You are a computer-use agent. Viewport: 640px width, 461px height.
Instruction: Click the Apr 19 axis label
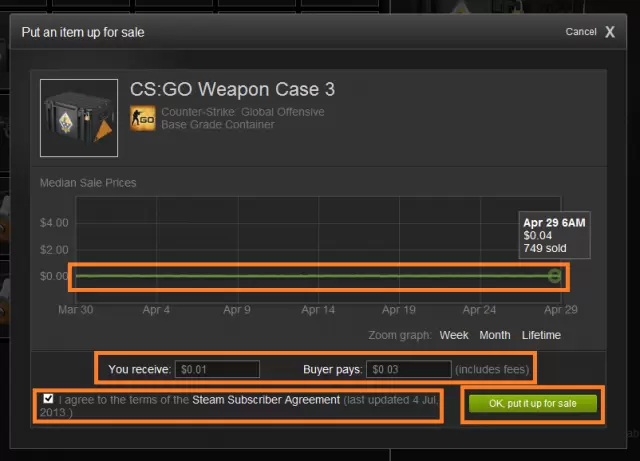(399, 310)
